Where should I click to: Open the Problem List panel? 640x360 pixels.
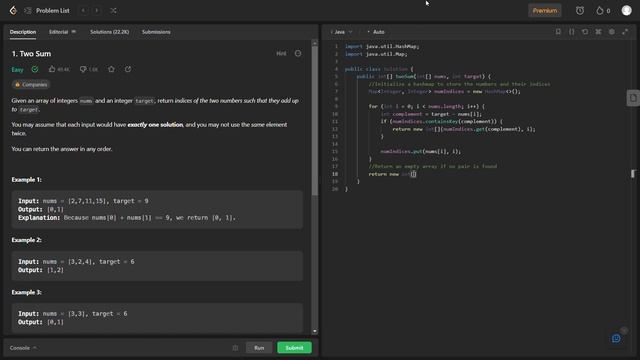pos(47,11)
